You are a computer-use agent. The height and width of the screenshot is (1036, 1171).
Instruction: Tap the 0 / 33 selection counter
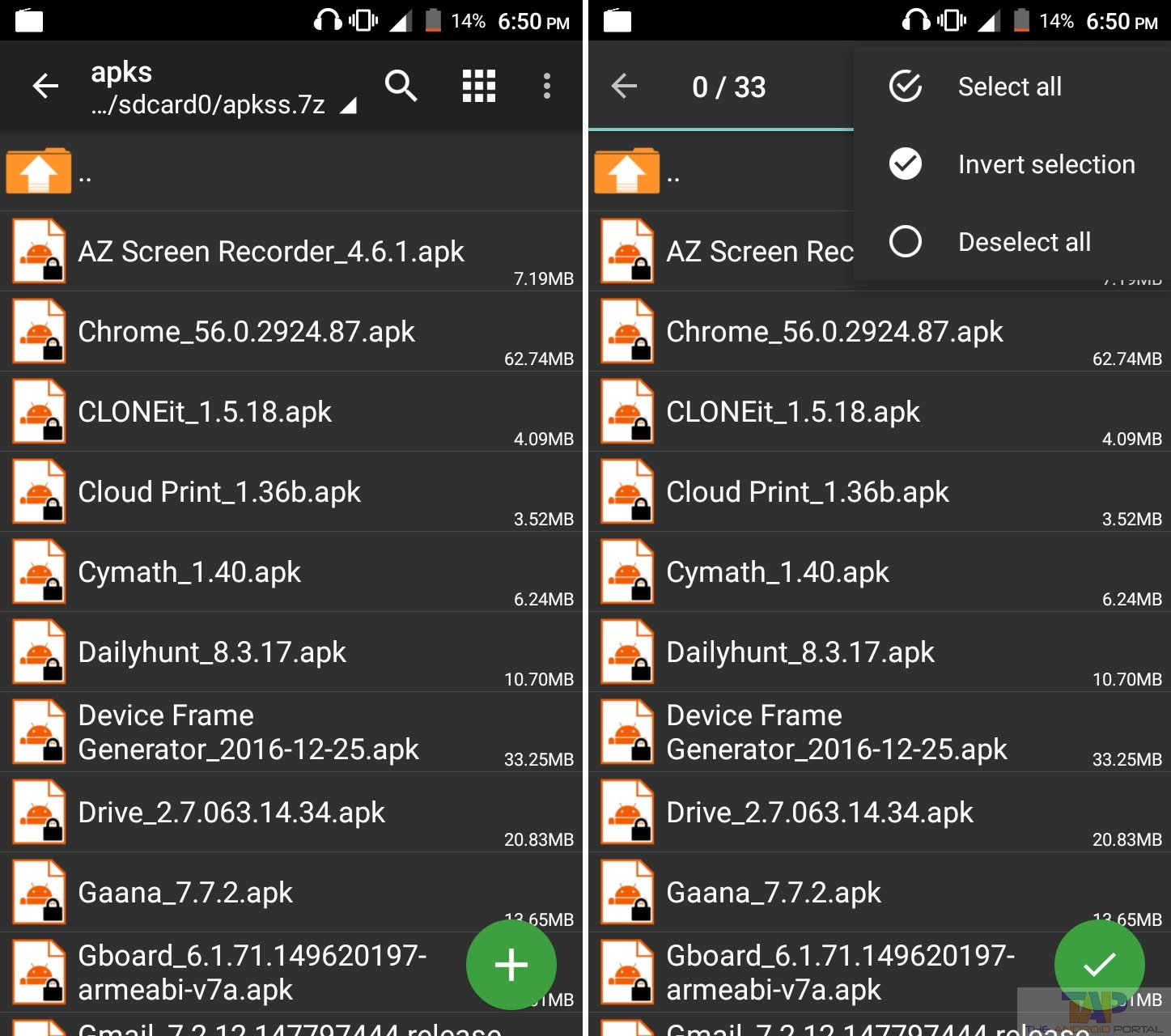pos(728,87)
